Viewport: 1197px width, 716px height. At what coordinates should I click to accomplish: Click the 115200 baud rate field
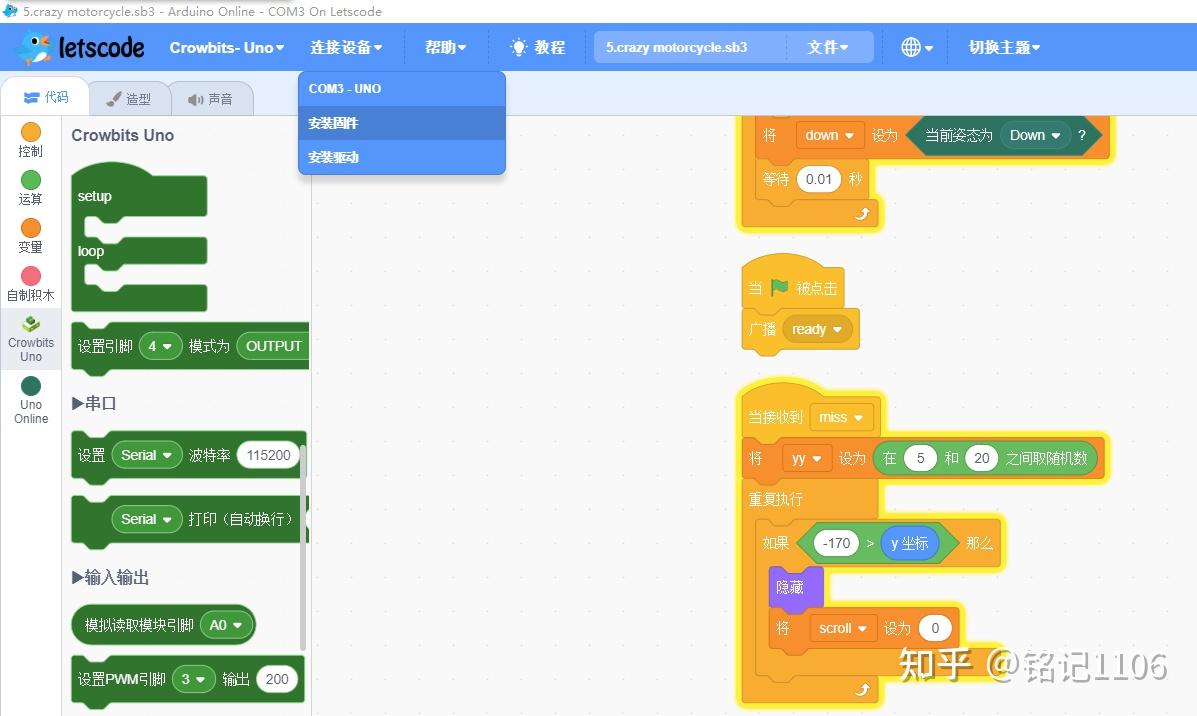point(267,455)
